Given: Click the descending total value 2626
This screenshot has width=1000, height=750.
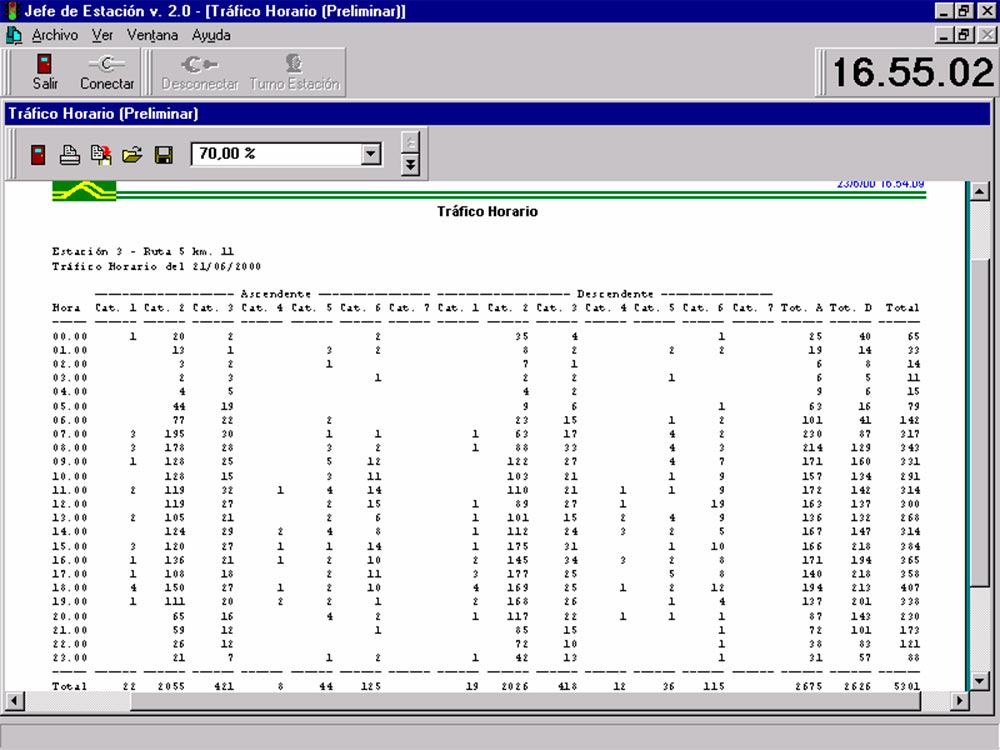Looking at the screenshot, I should pos(858,686).
